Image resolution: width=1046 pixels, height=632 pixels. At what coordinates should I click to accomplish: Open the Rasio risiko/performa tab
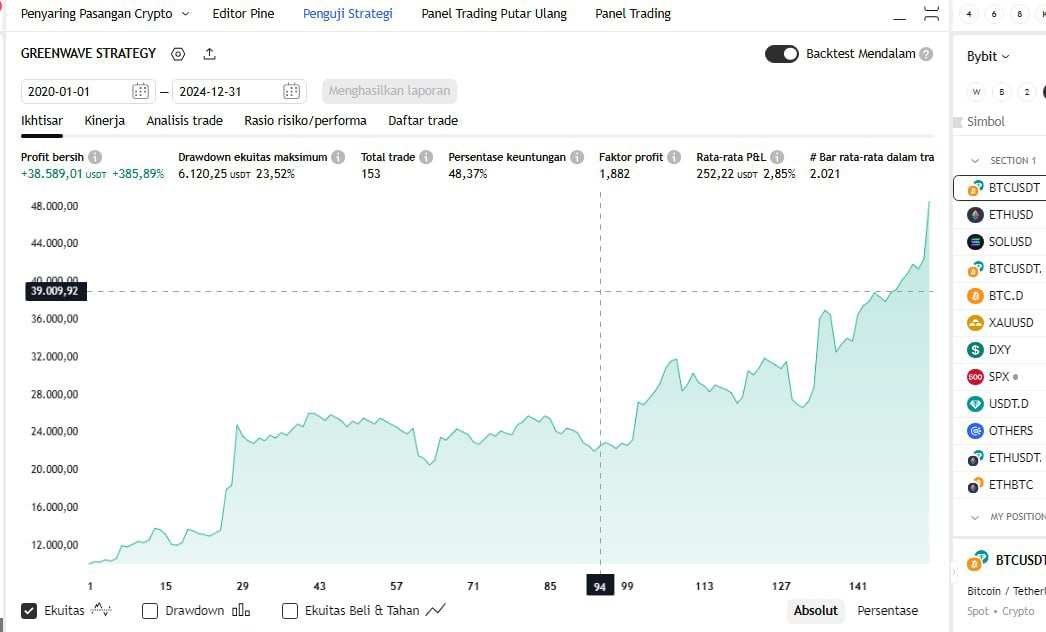pos(306,121)
